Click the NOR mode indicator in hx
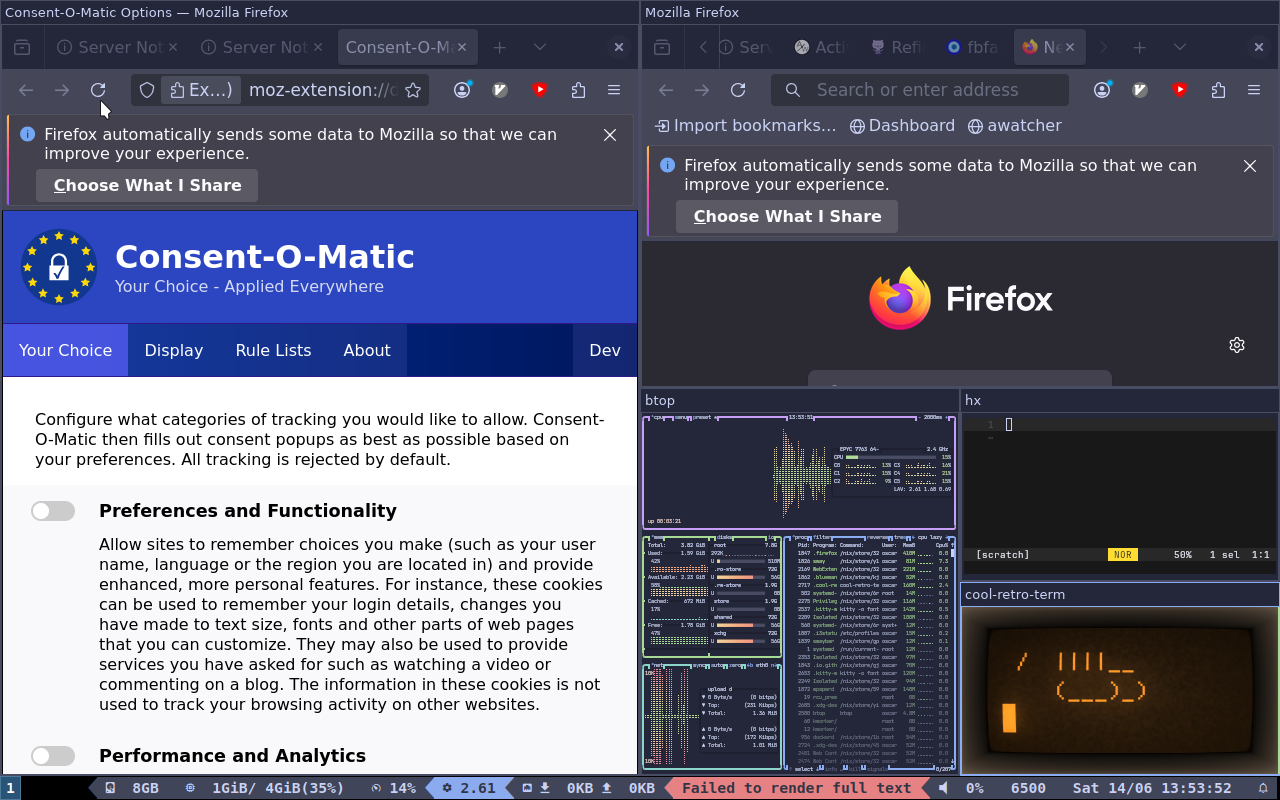Screen dimensions: 1280x800 1122,554
